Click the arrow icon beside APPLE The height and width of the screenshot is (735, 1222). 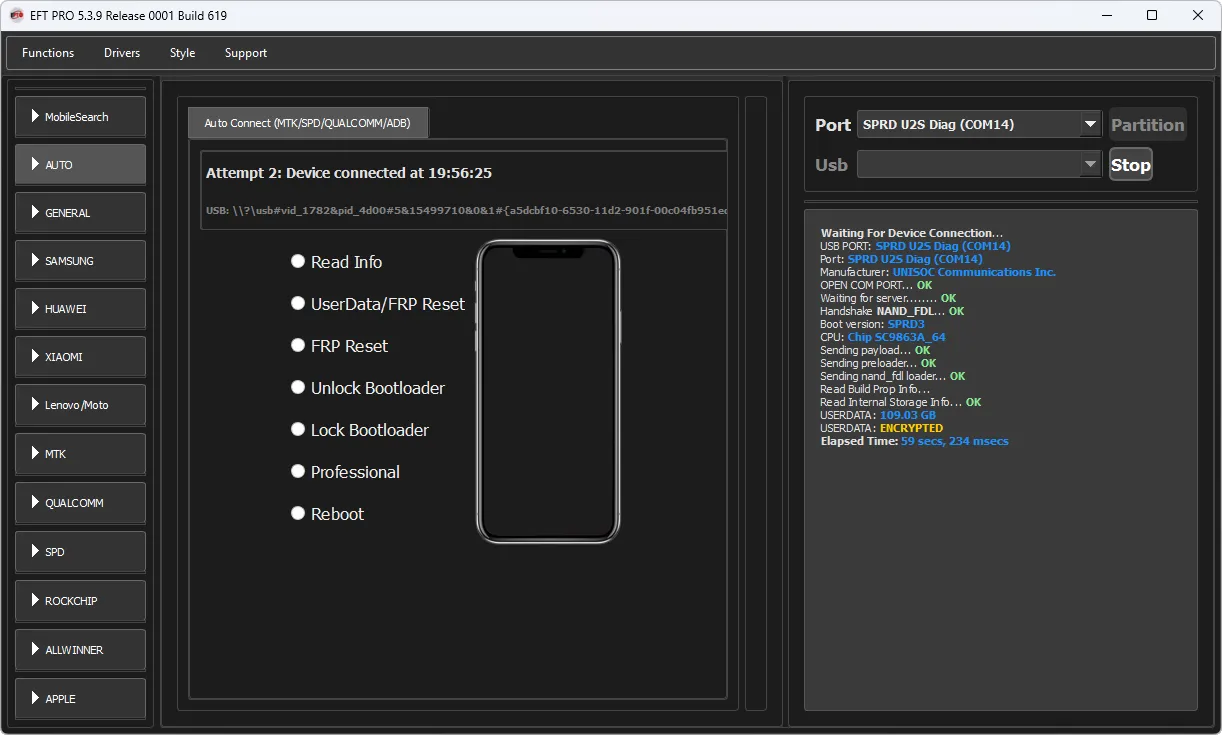click(x=35, y=698)
